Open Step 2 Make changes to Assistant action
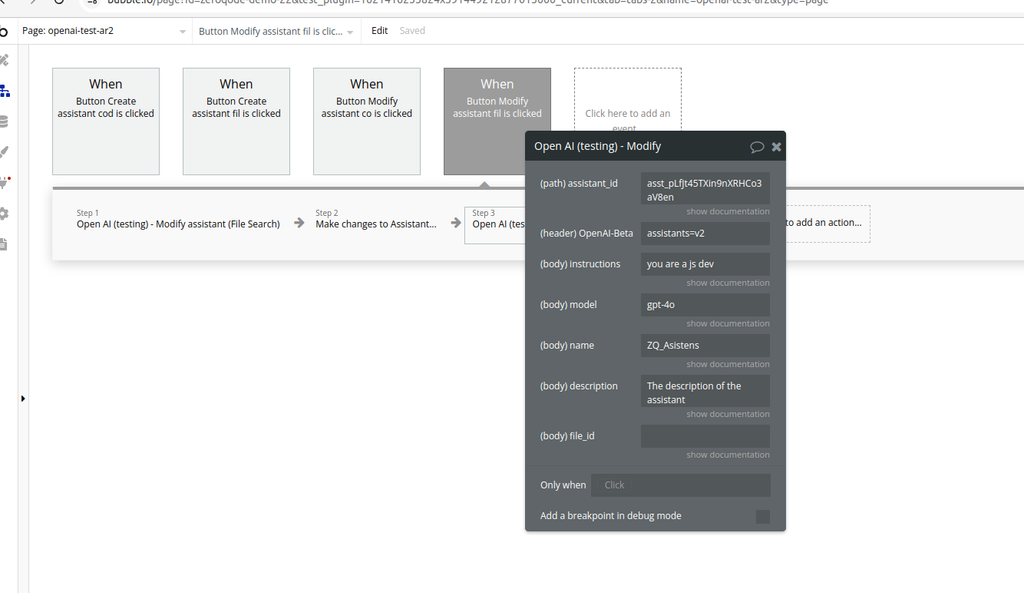This screenshot has height=593, width=1024. click(376, 219)
